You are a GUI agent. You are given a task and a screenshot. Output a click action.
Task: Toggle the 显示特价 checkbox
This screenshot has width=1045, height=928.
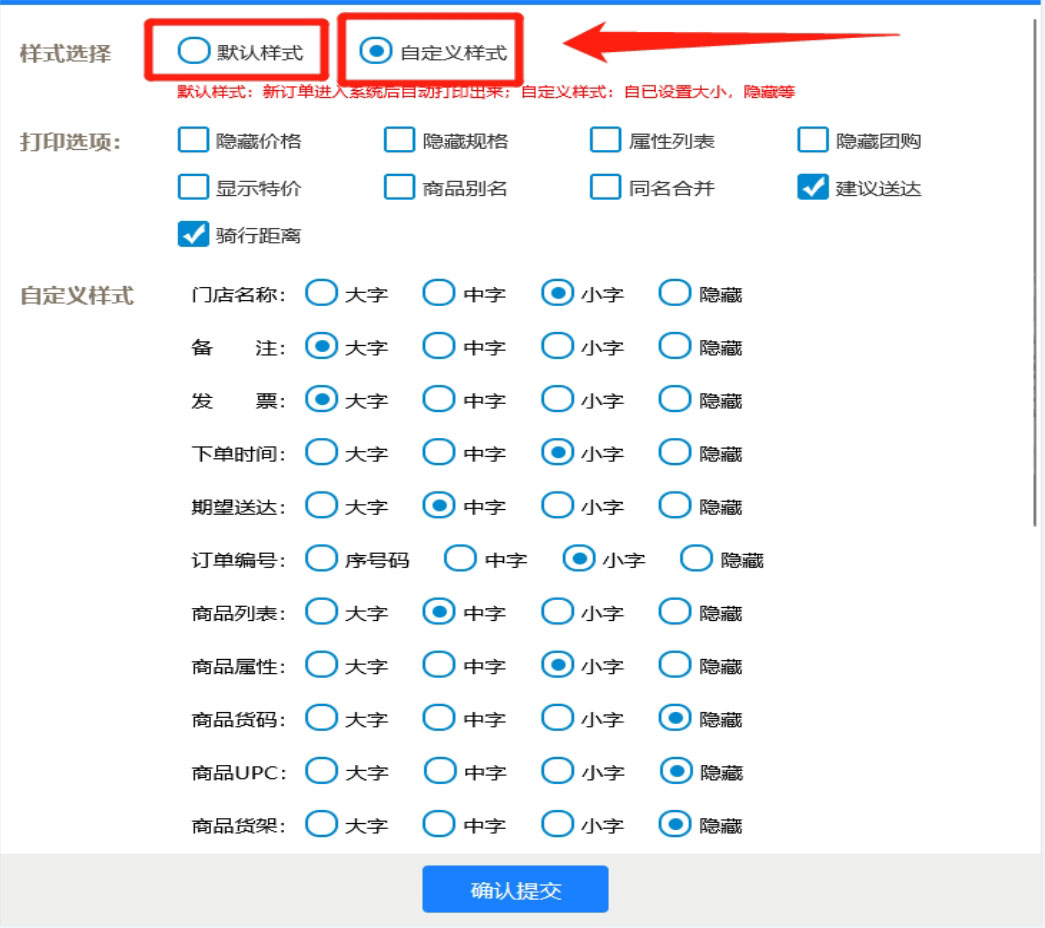coord(193,187)
